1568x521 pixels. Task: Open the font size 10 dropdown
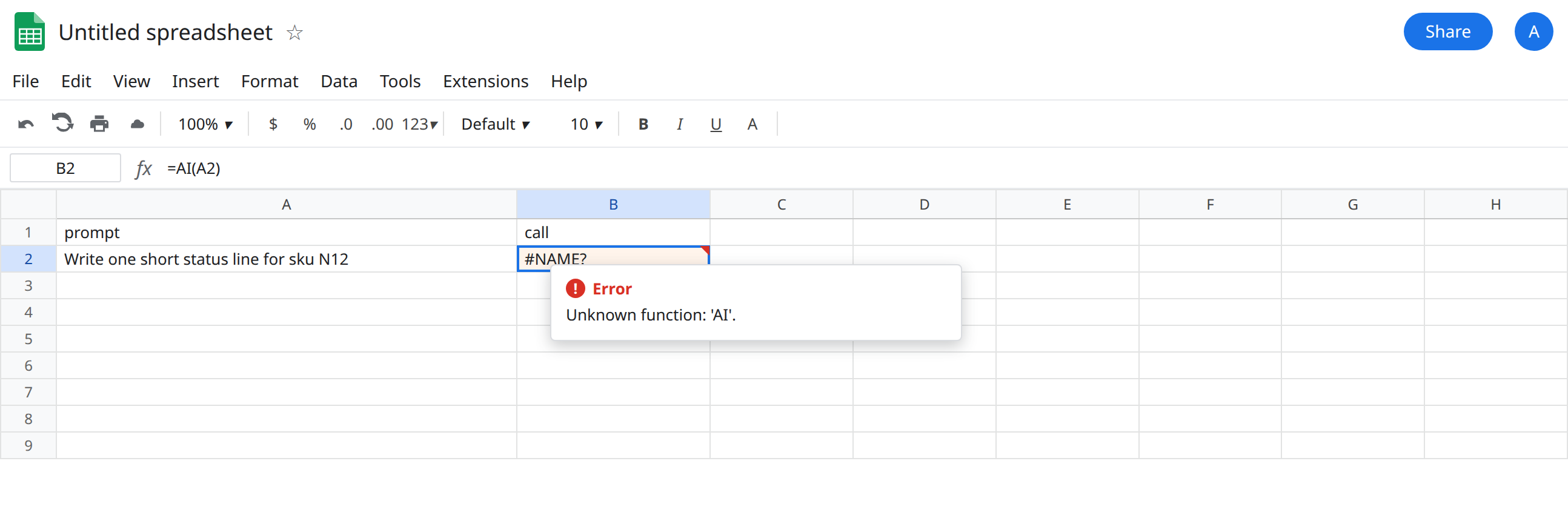pos(586,124)
